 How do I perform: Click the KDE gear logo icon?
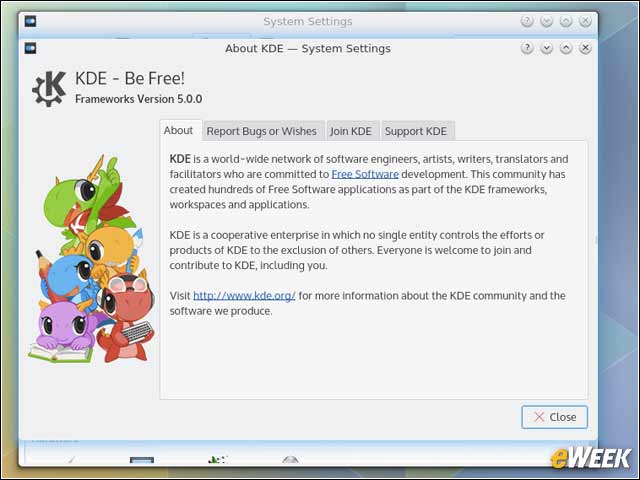(x=49, y=89)
